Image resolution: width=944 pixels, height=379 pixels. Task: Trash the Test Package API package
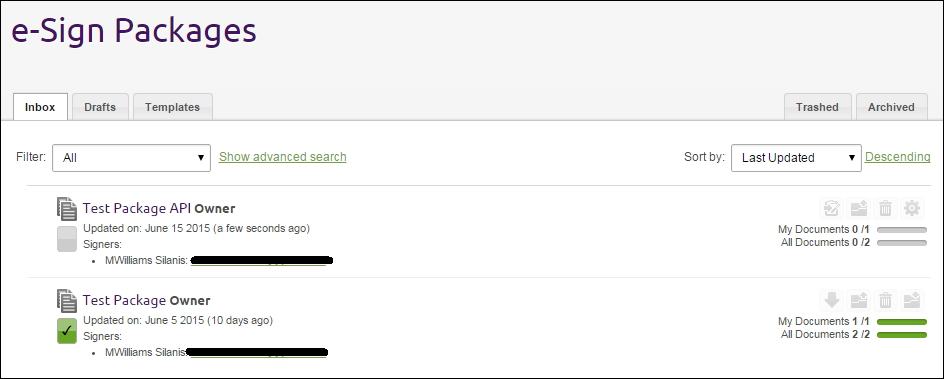pos(885,209)
